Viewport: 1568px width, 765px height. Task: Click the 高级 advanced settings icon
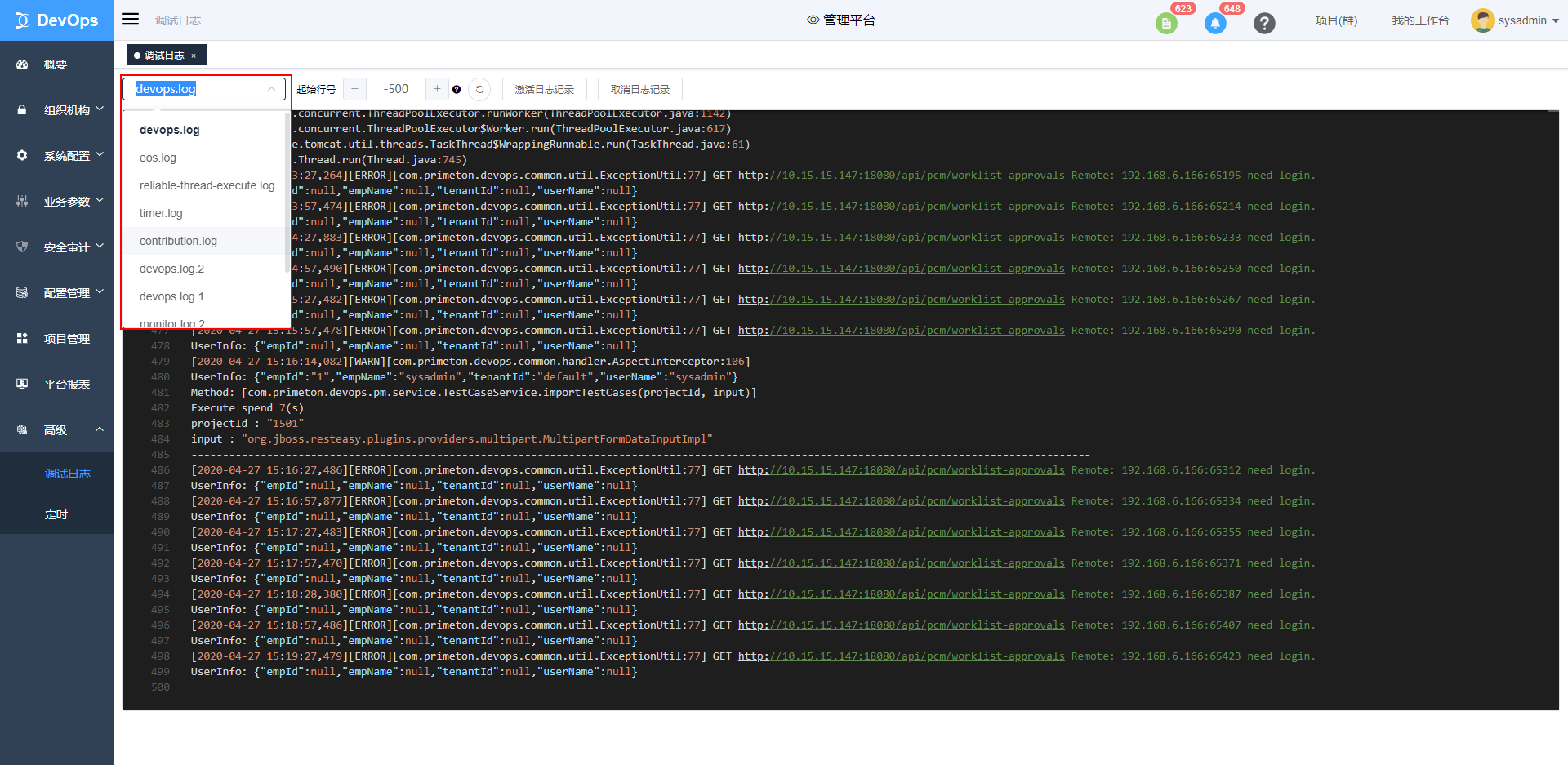22,429
